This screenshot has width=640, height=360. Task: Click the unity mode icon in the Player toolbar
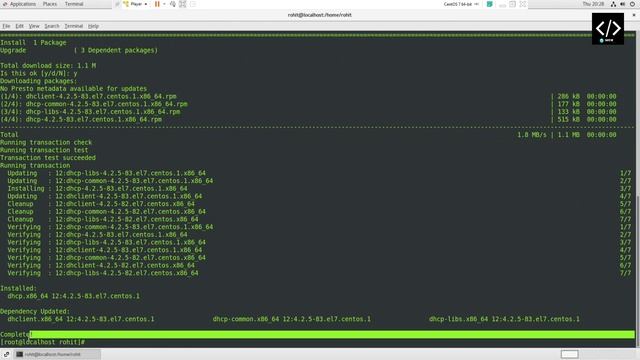tap(193, 4)
